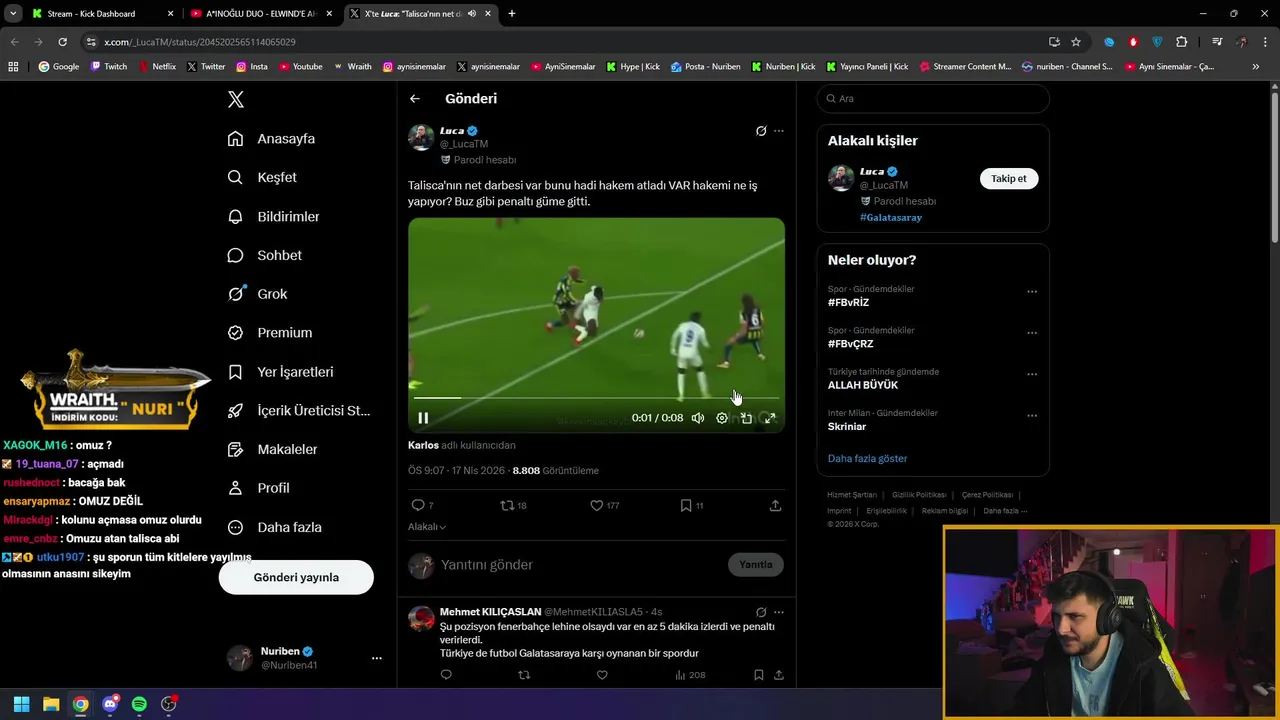This screenshot has height=720, width=1280.
Task: Open options for Skriniar trend
Action: (x=1032, y=415)
